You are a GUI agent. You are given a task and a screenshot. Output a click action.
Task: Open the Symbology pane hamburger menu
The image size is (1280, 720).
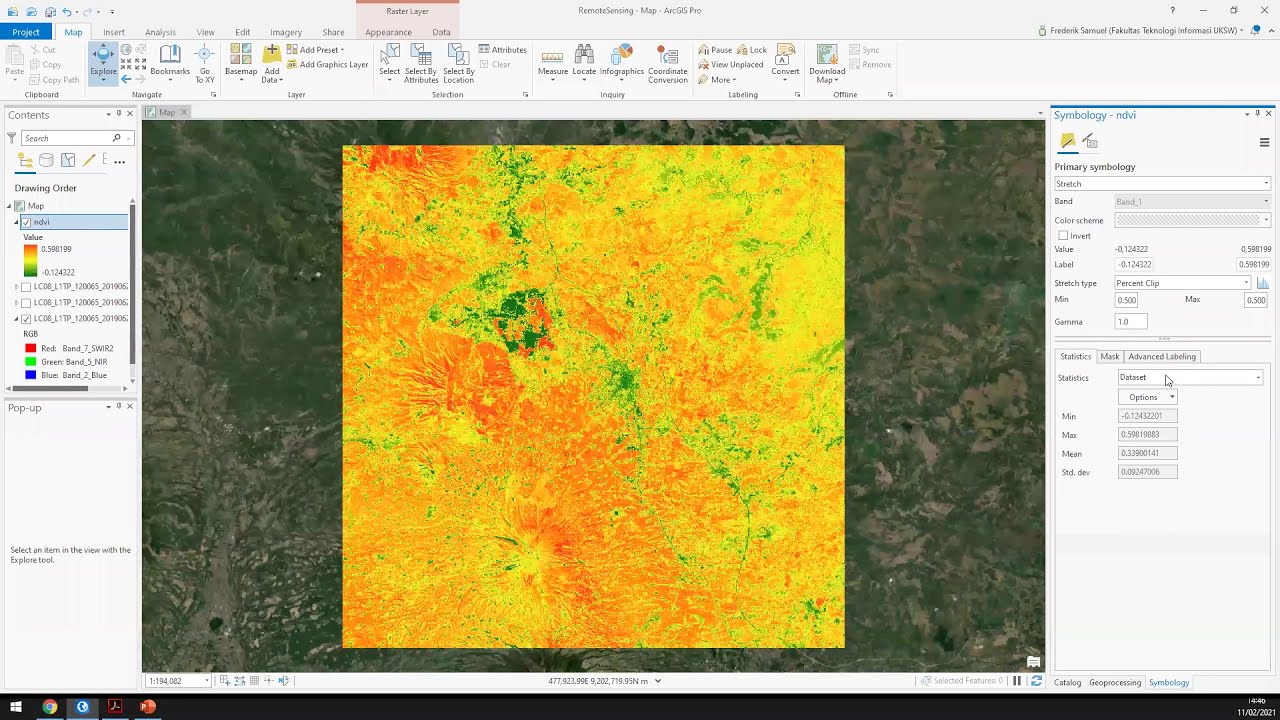[x=1264, y=142]
